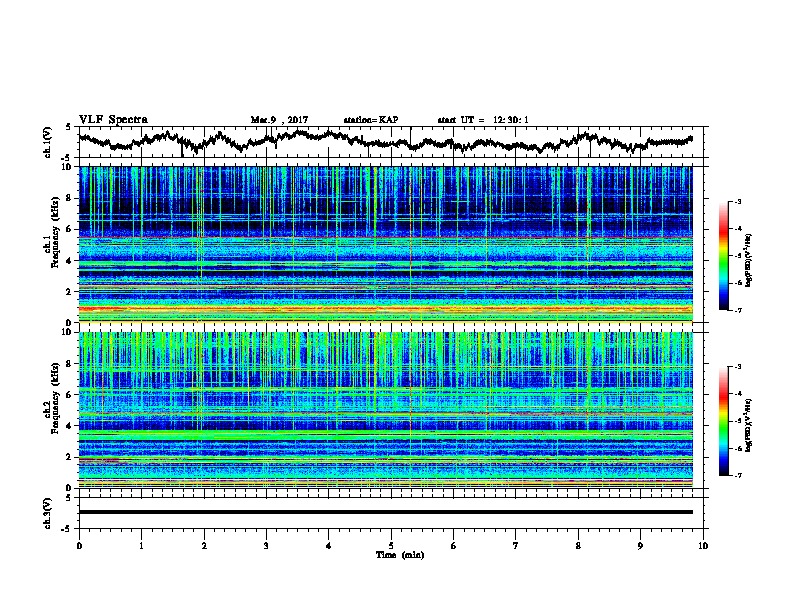Click the time axis tick label "5"
Screen dimensions: 792x612
pos(391,546)
